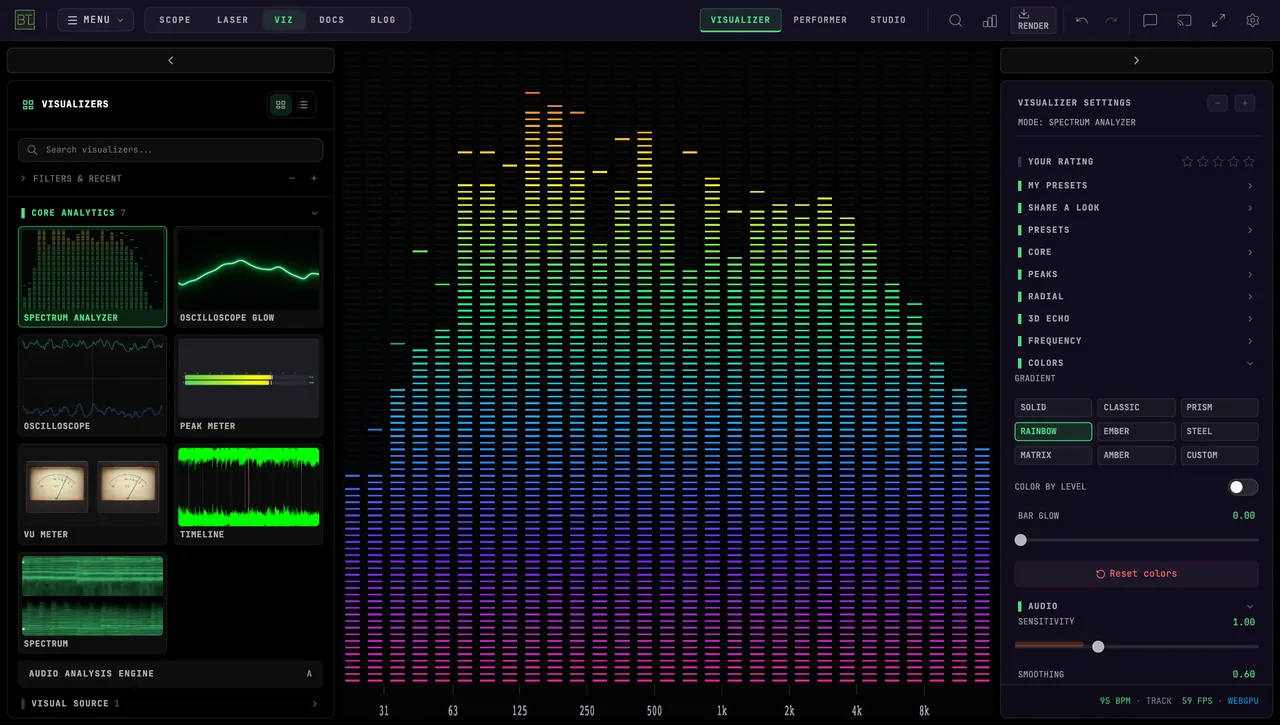1280x725 pixels.
Task: Click the app logo in the top-left corner
Action: point(24,20)
